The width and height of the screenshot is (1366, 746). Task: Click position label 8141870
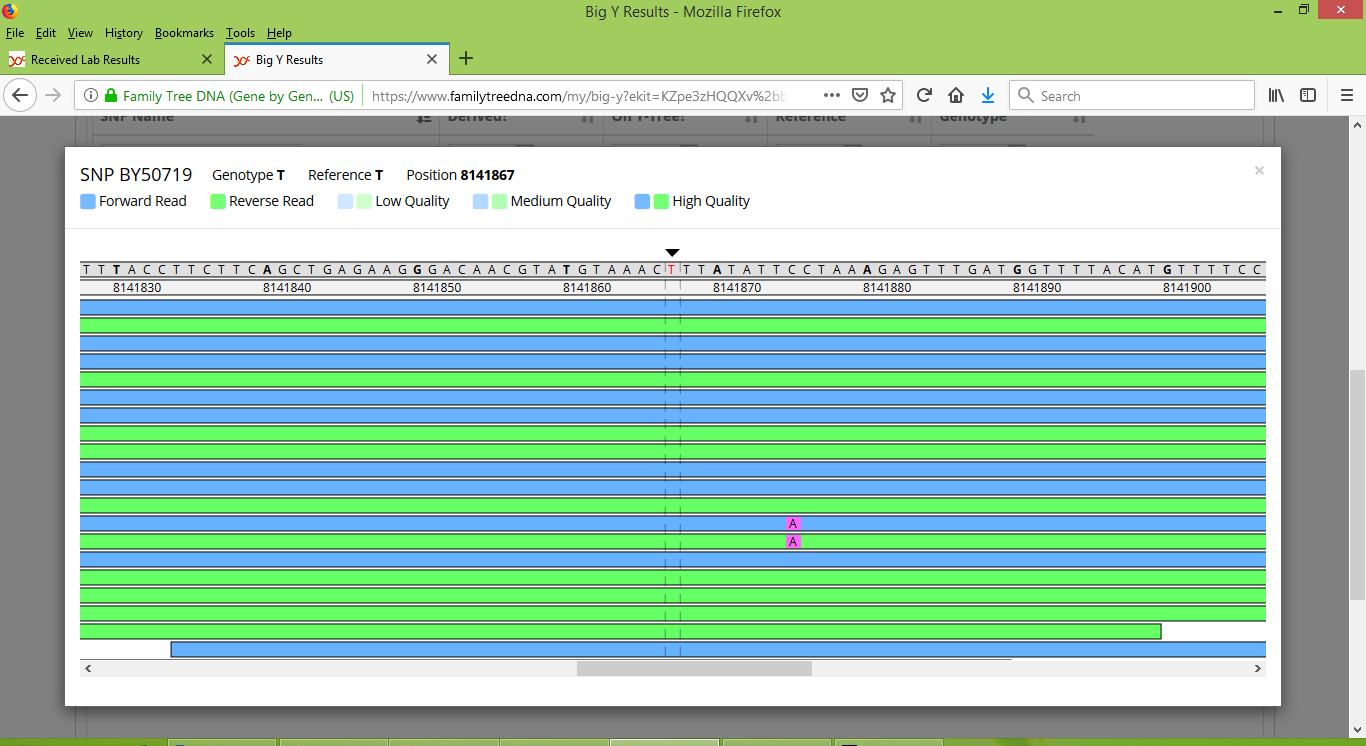[737, 288]
